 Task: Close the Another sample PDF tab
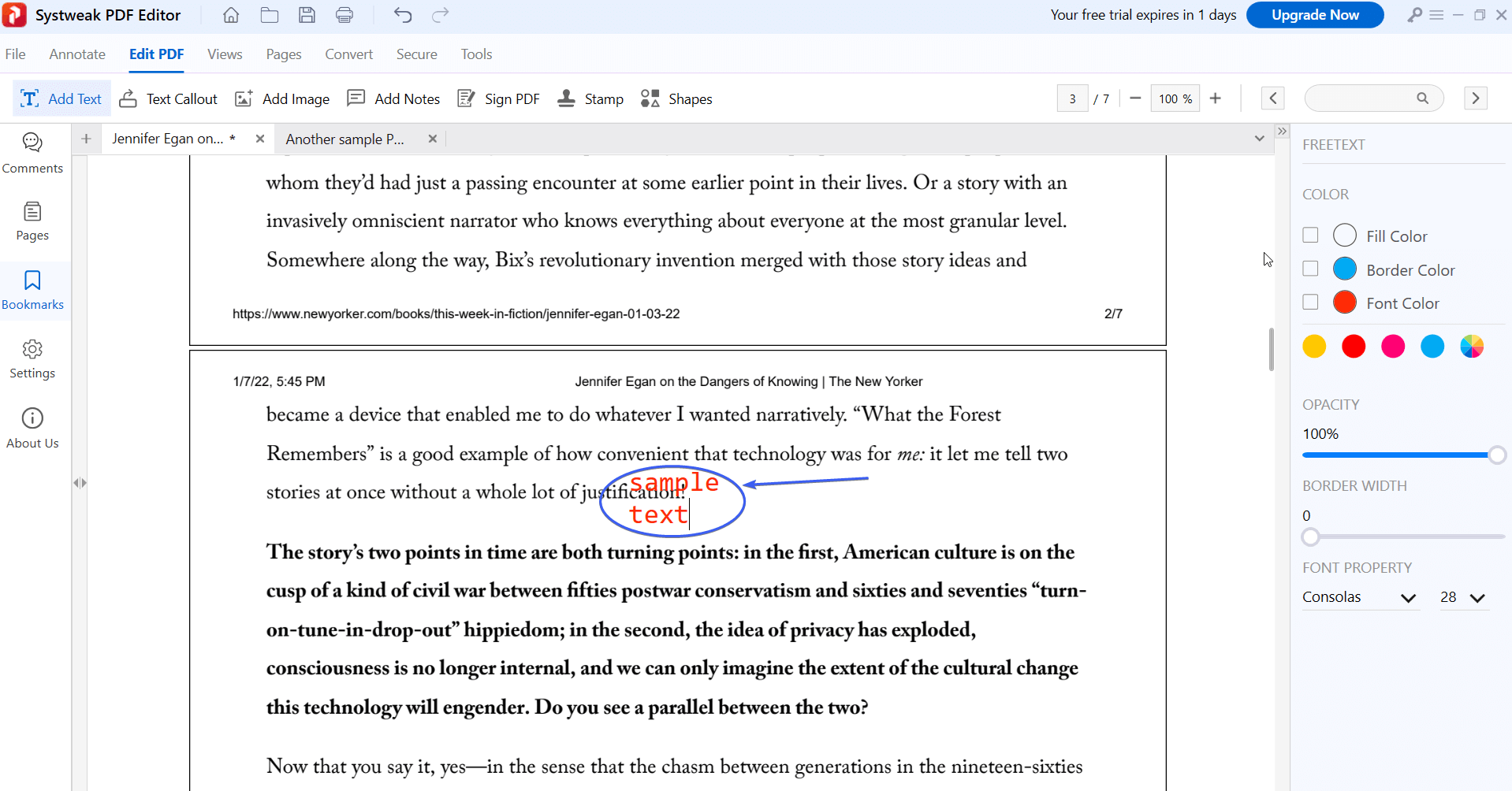pyautogui.click(x=433, y=139)
